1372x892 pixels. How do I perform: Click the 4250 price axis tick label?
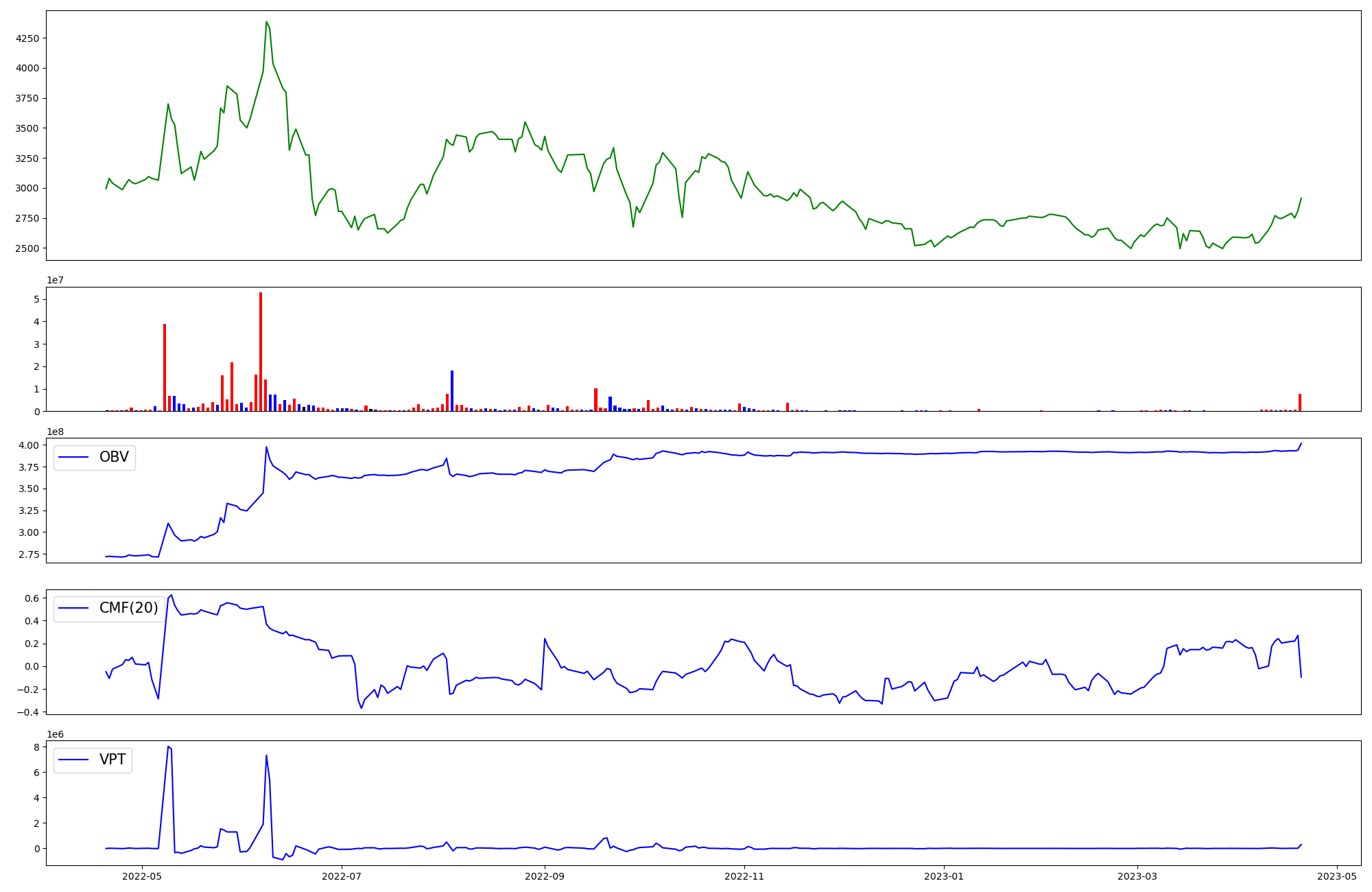click(27, 38)
